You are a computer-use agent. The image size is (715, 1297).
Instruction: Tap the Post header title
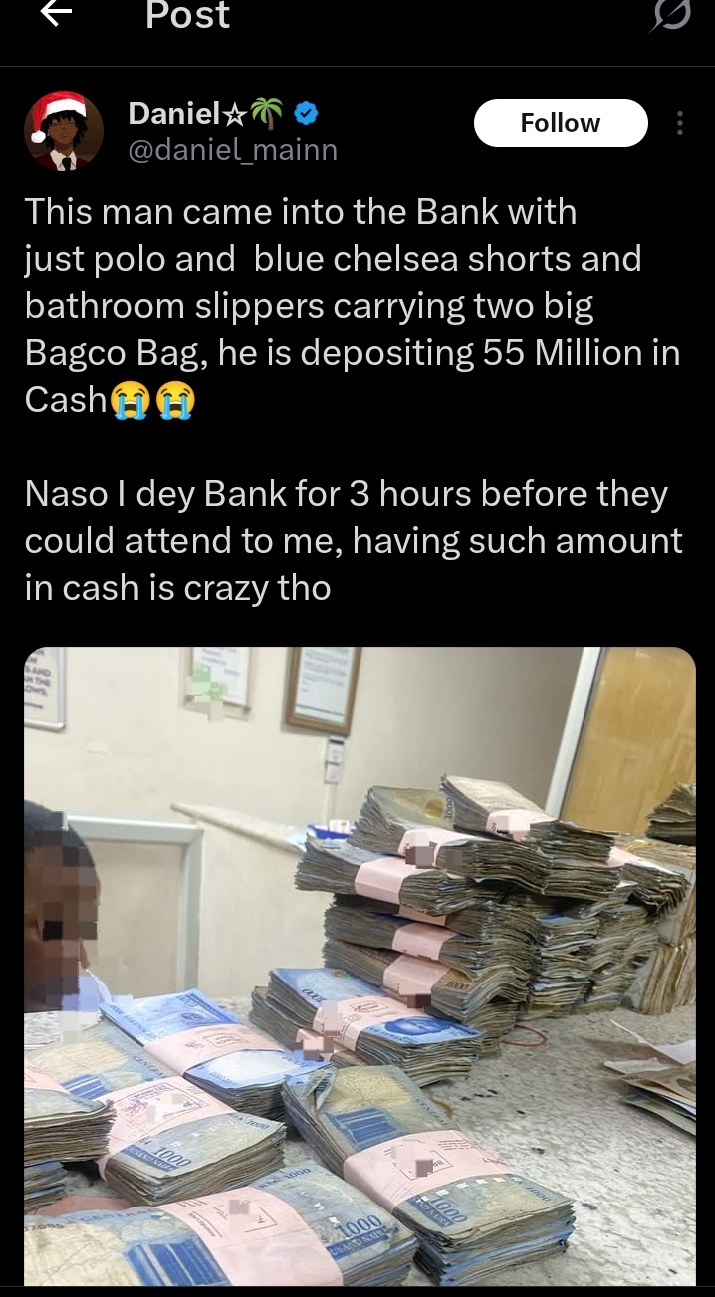click(187, 15)
